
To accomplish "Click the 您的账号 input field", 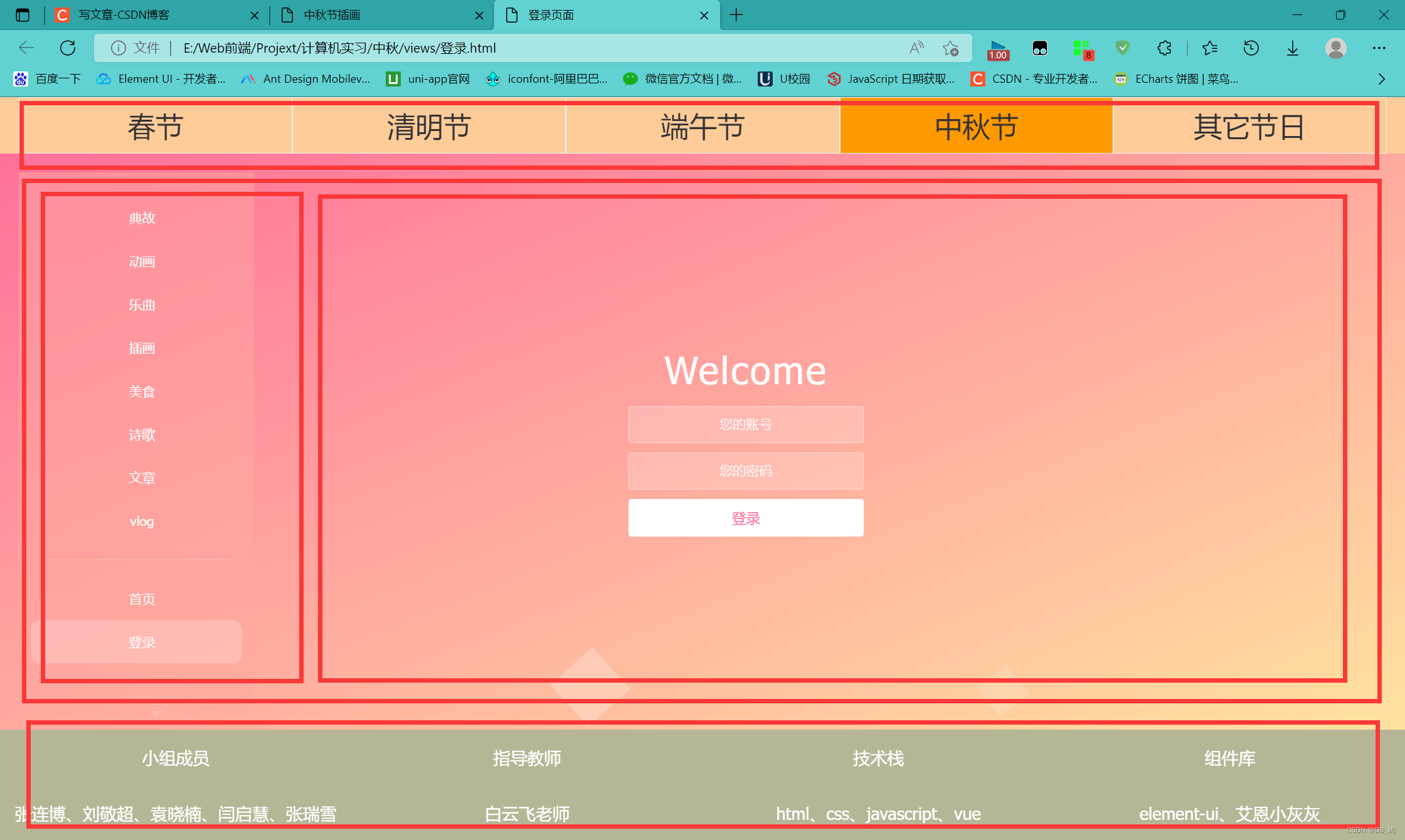I will click(x=746, y=424).
